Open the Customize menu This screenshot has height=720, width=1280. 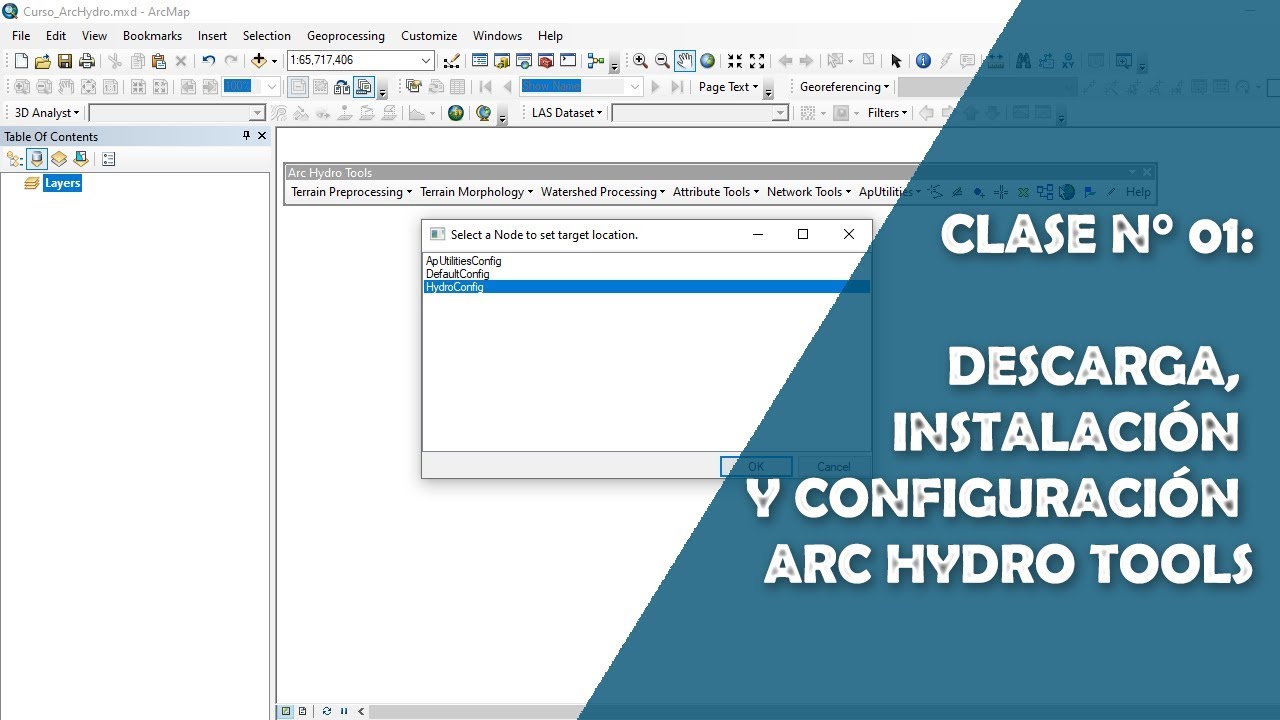[429, 35]
